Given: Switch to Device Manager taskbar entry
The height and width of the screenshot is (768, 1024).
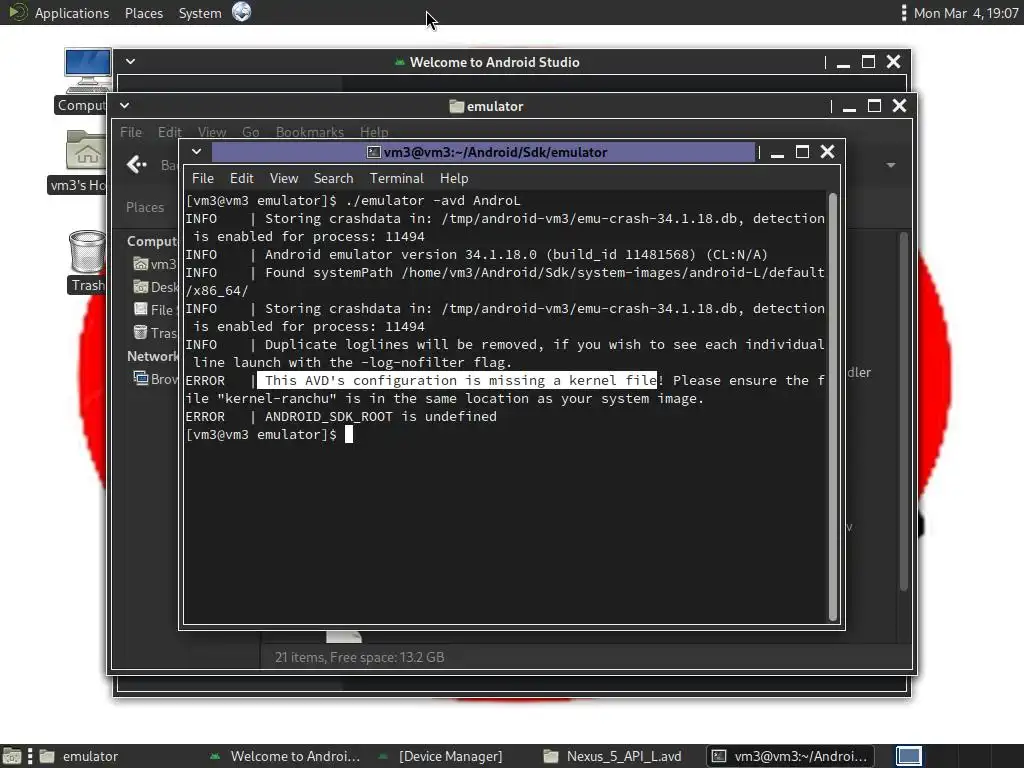Looking at the screenshot, I should click(441, 756).
